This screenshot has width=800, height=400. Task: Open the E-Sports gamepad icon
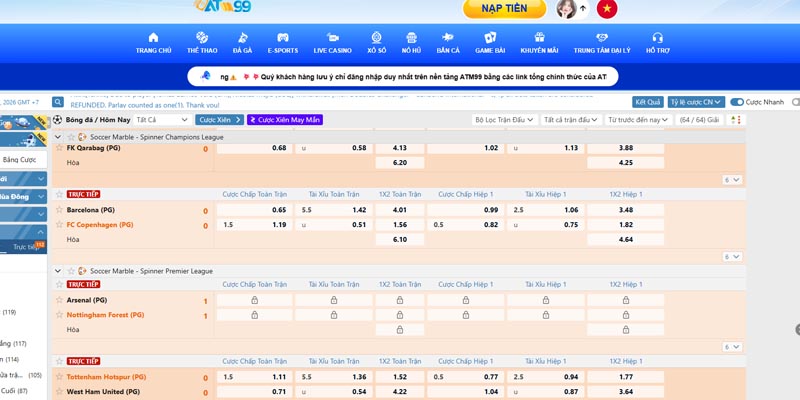point(283,37)
